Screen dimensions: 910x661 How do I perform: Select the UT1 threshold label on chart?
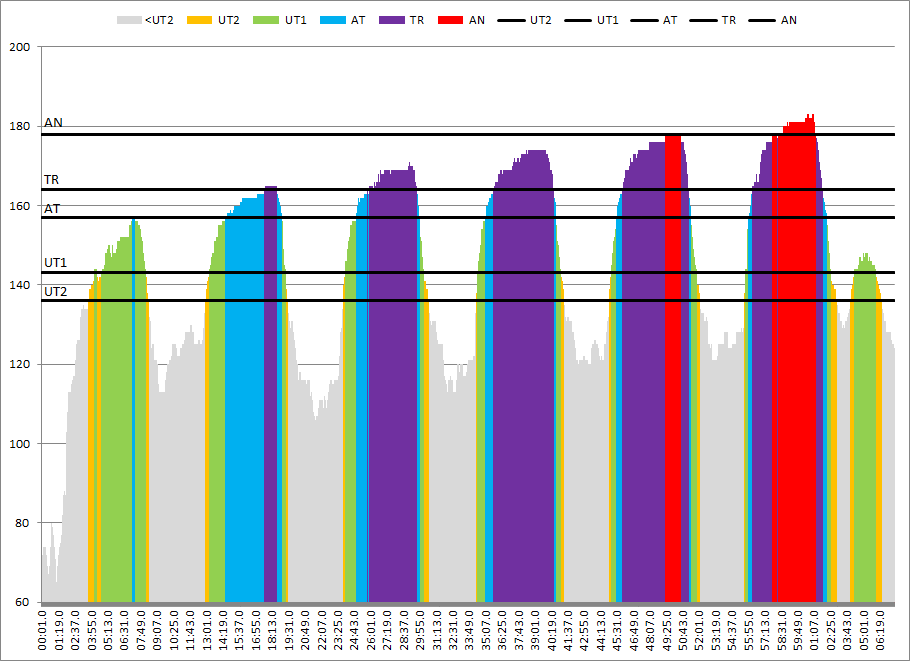pyautogui.click(x=55, y=263)
